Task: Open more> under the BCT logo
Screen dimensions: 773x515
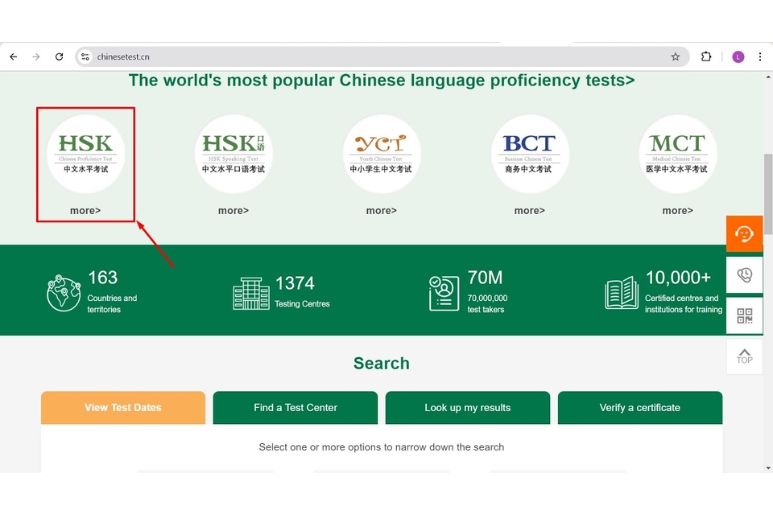Action: coord(529,210)
